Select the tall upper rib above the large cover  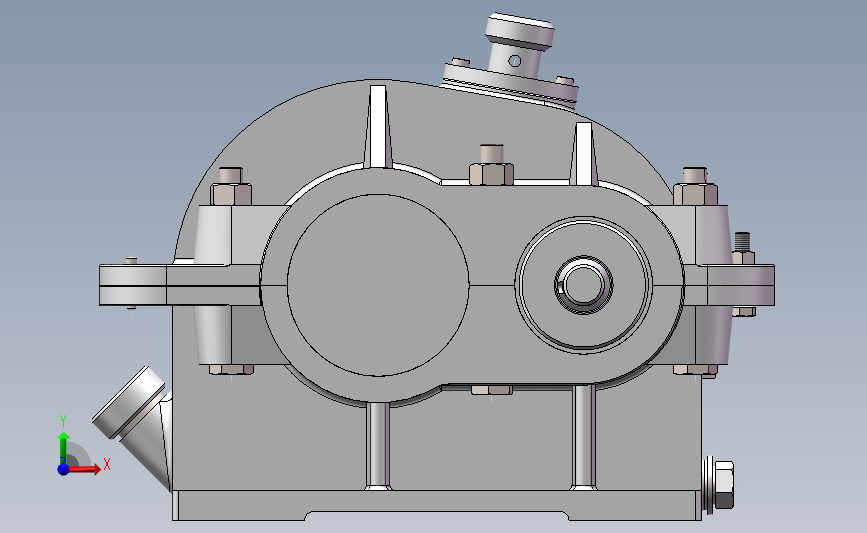378,126
